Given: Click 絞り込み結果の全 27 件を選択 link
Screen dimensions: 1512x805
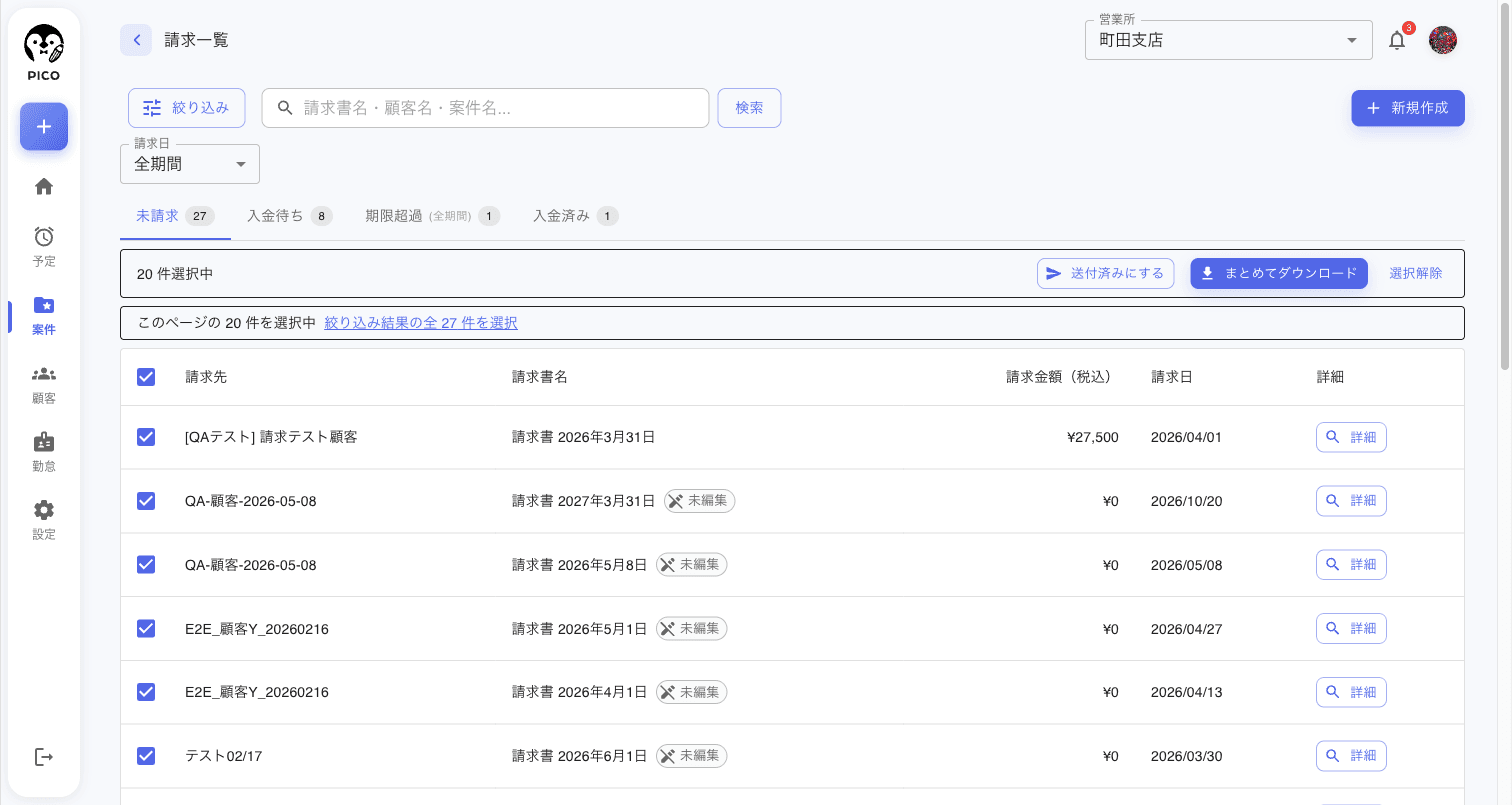Looking at the screenshot, I should 421,323.
